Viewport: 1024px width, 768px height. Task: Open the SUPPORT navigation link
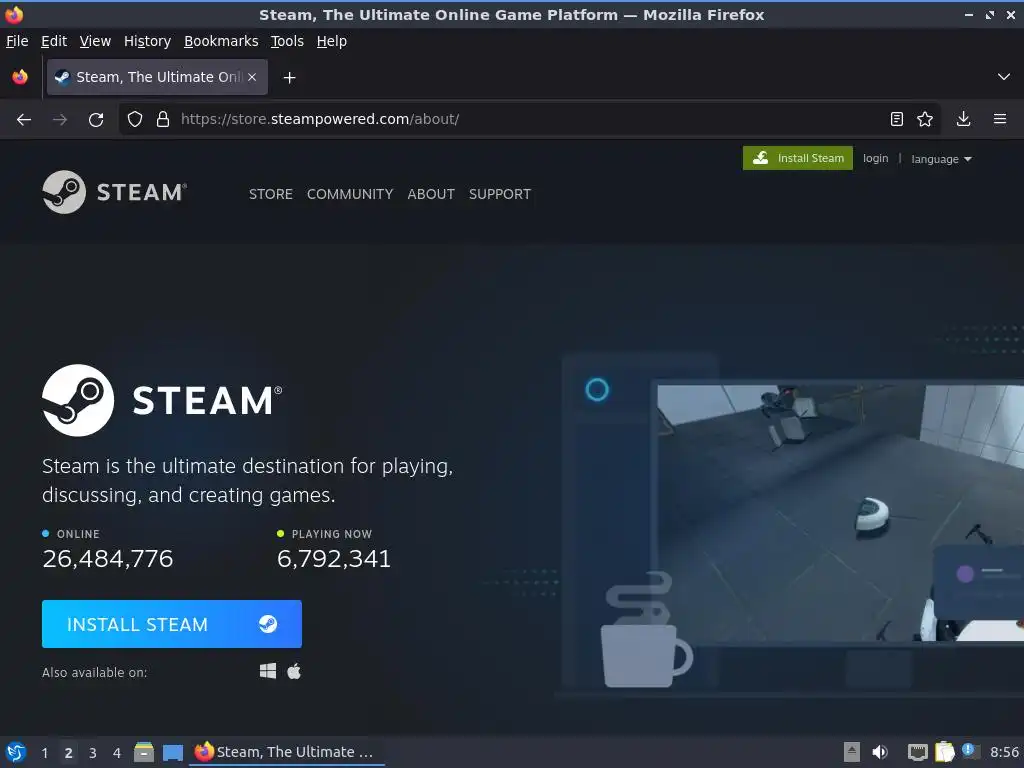click(500, 194)
